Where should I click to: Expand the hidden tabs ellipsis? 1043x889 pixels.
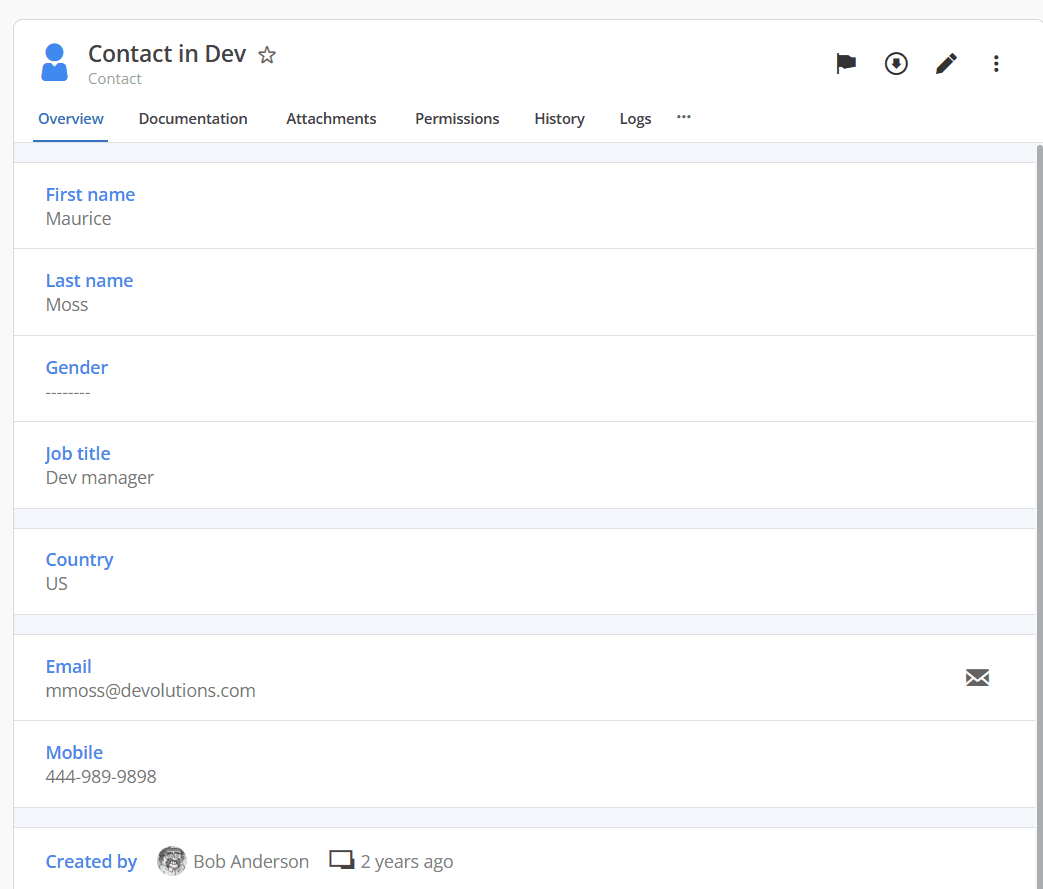point(684,117)
